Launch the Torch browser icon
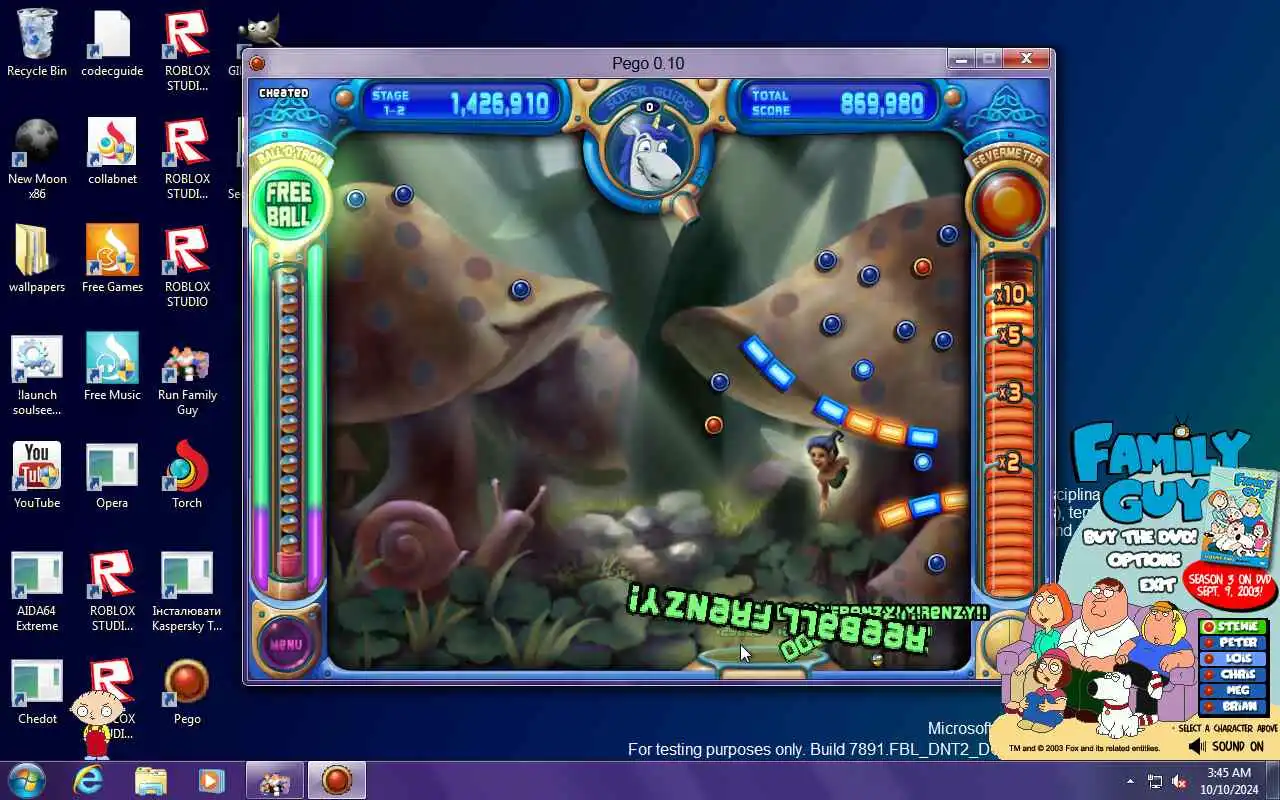The width and height of the screenshot is (1280, 800). tap(187, 475)
